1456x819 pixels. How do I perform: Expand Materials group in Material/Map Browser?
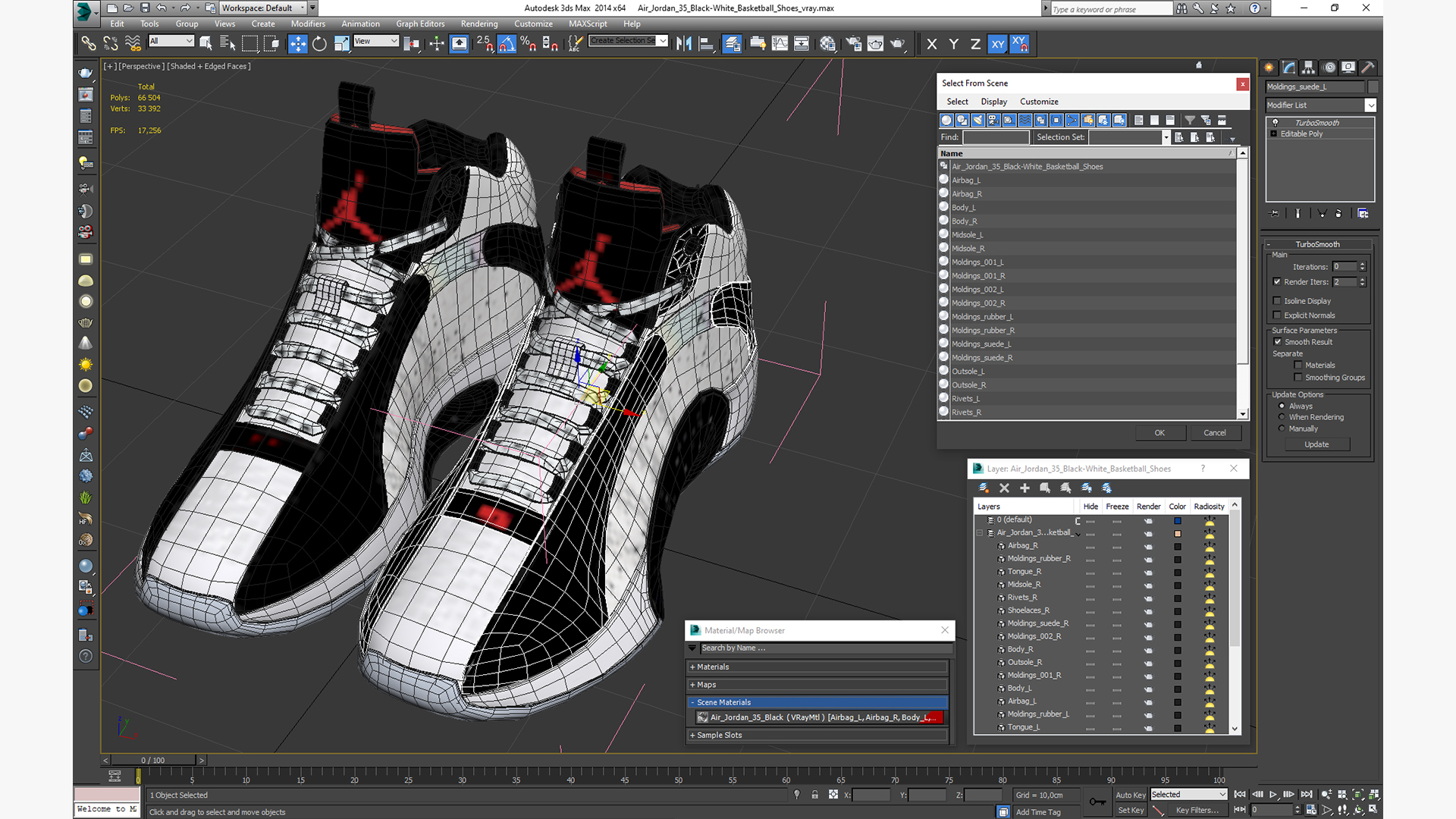[x=817, y=667]
